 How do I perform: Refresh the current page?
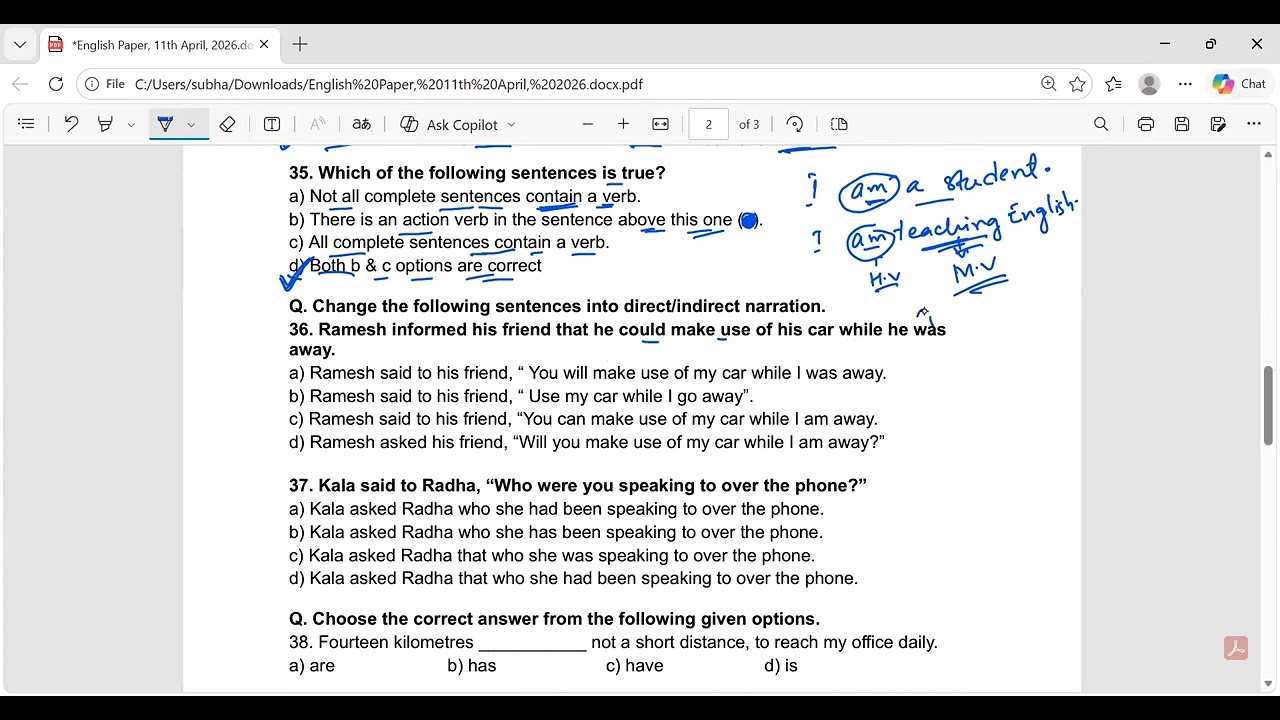pyautogui.click(x=56, y=84)
